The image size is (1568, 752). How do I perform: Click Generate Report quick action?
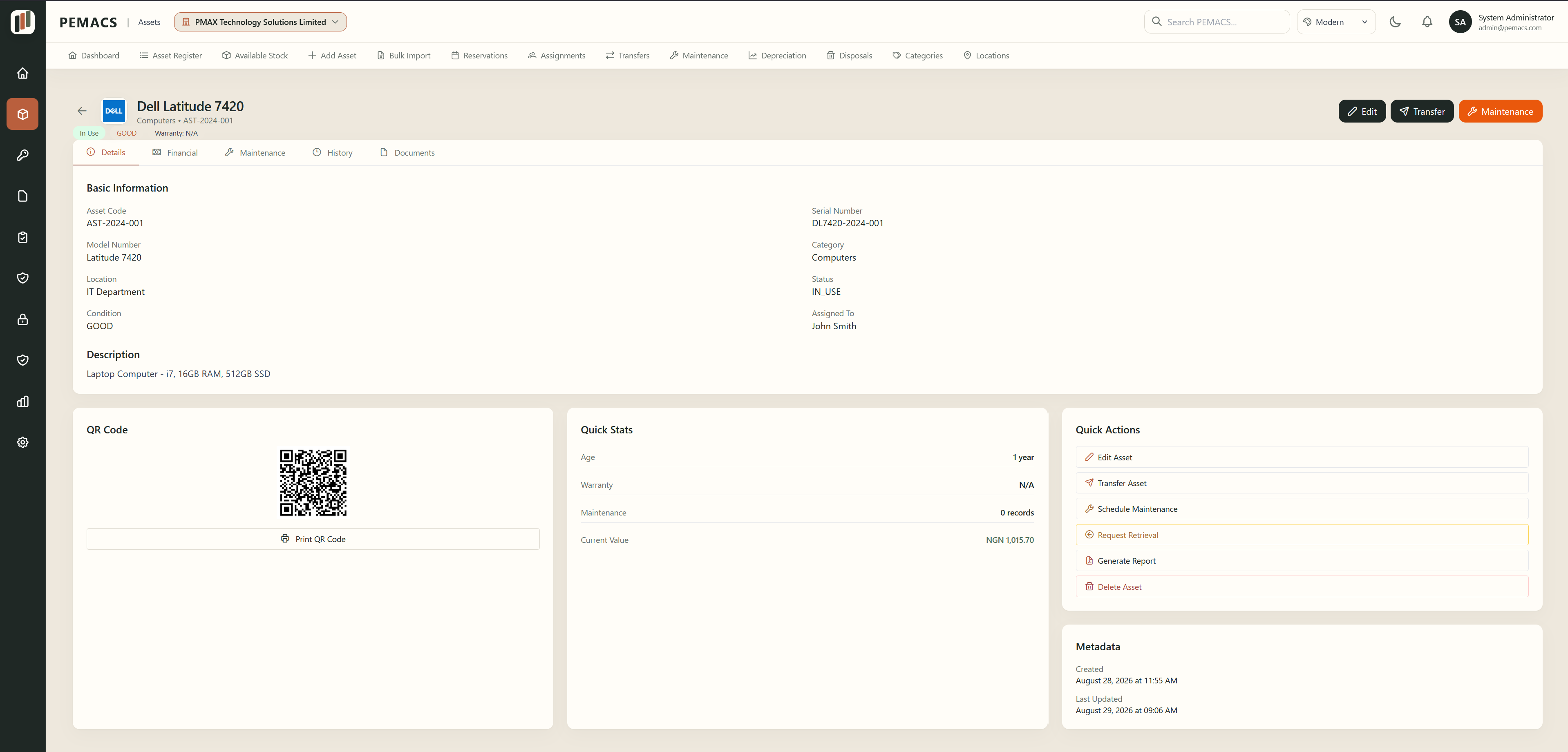tap(1302, 560)
